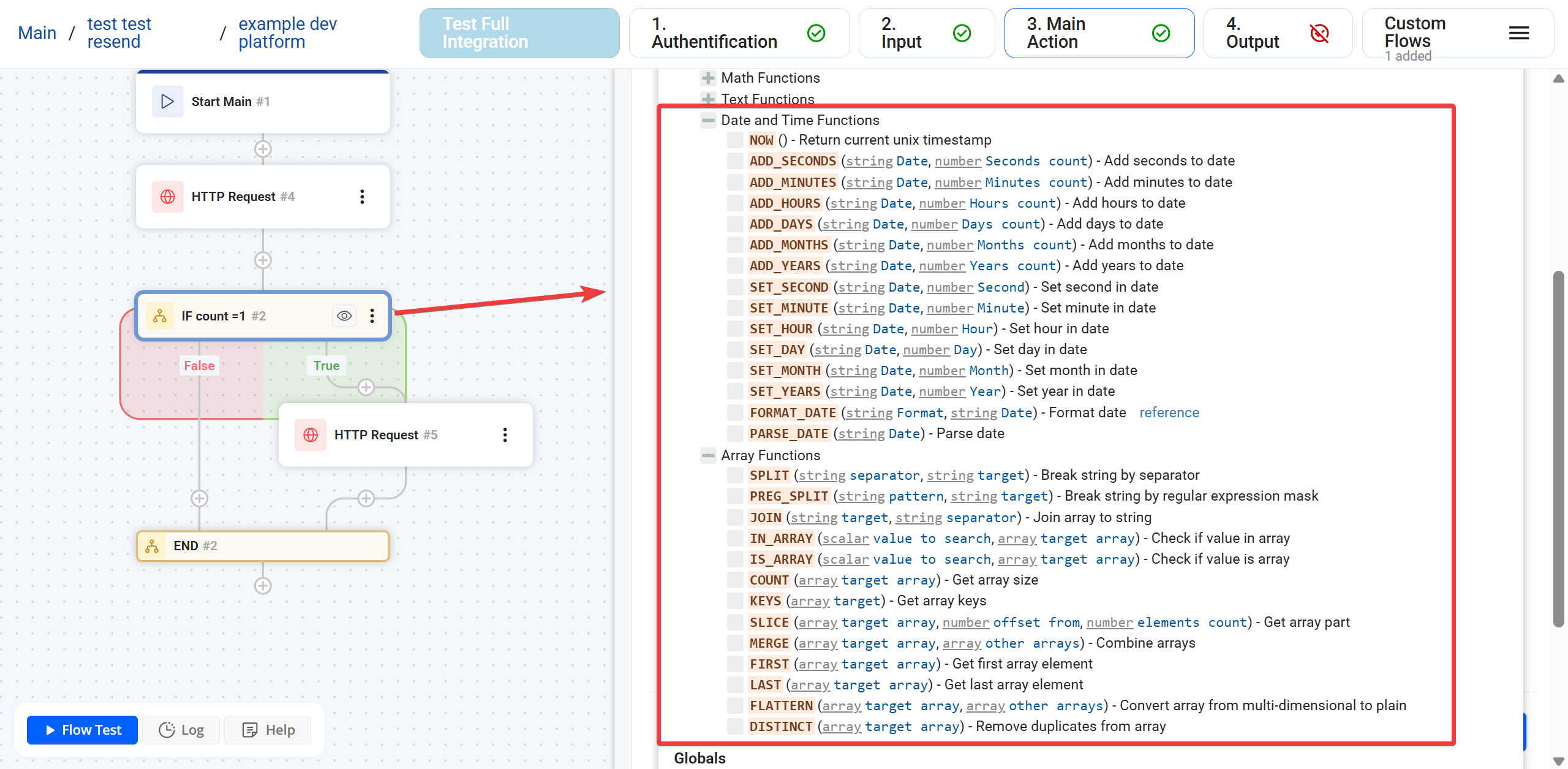Screen dimensions: 1568x769
Task: Check the box next to ADD_DAYS function
Action: point(735,224)
